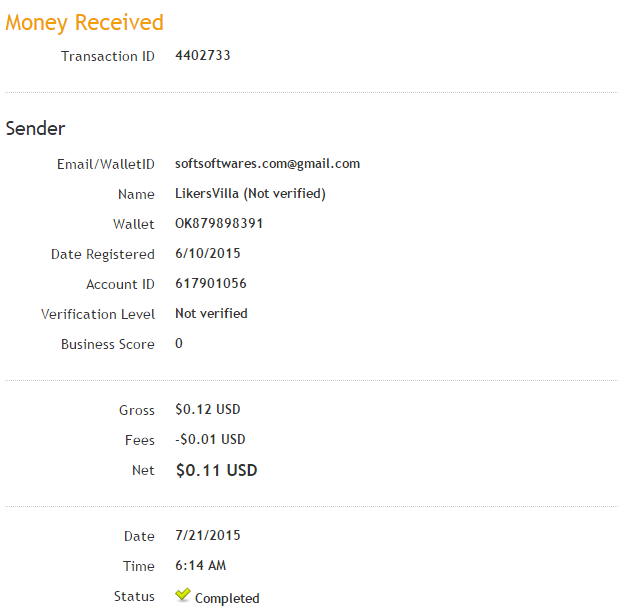Click the Transaction ID field label
619x612 pixels.
pos(108,56)
